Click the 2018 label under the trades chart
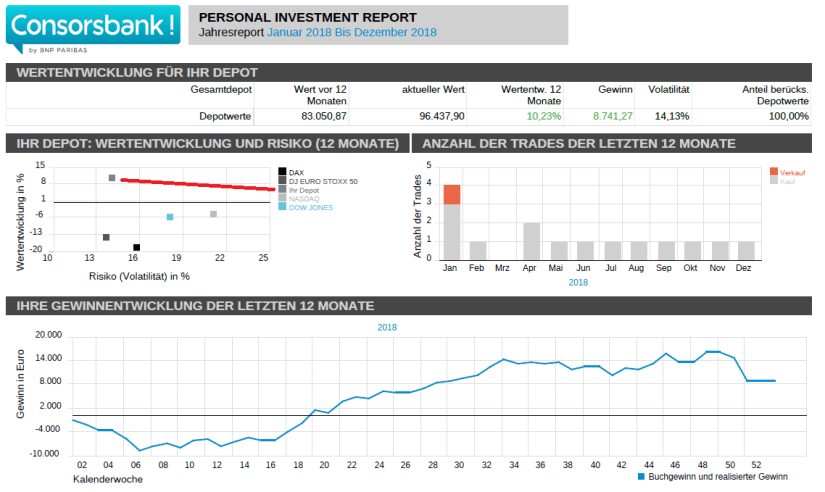 pyautogui.click(x=578, y=283)
